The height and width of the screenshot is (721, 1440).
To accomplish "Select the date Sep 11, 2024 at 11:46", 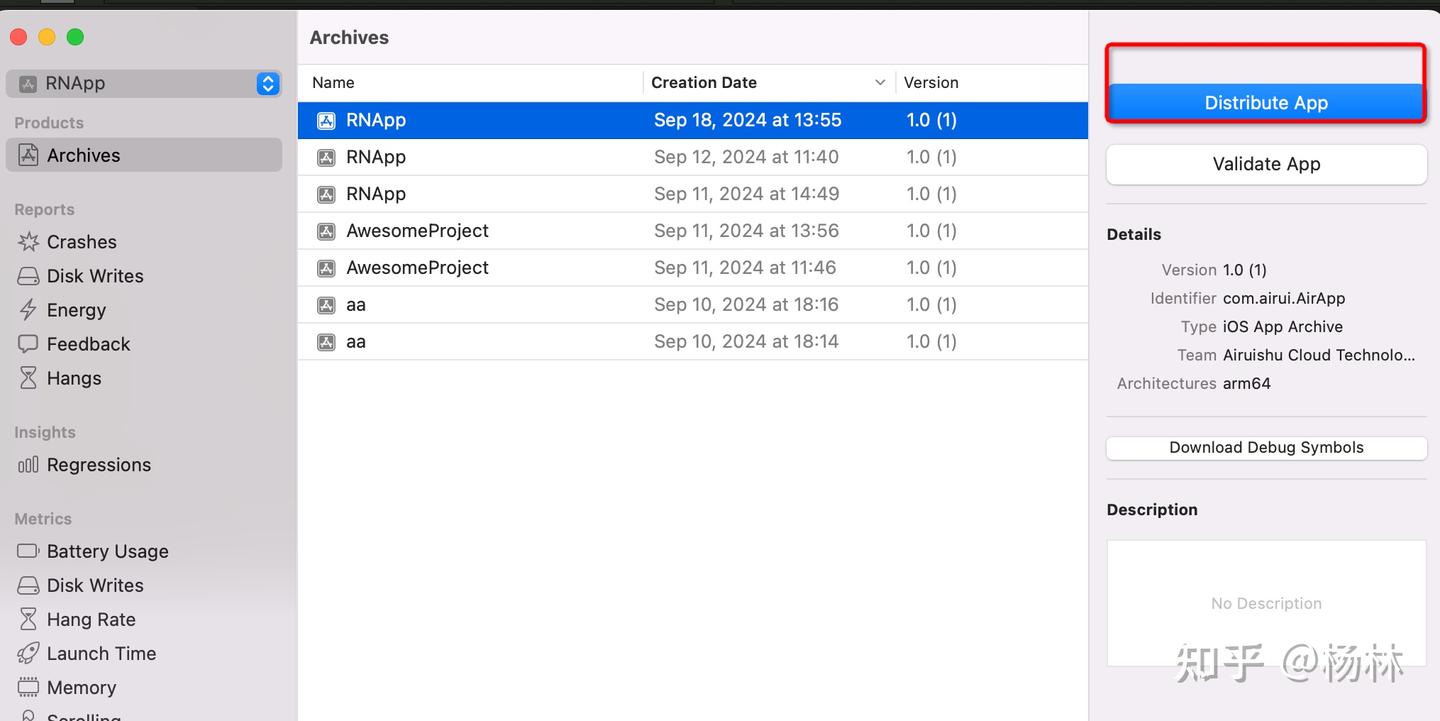I will pos(745,268).
